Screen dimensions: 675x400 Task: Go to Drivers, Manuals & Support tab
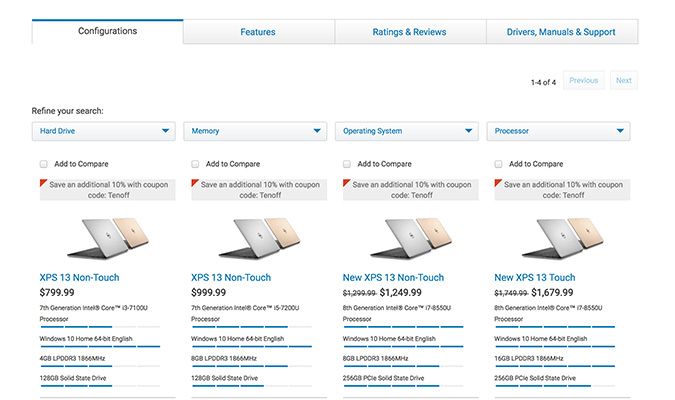[x=561, y=32]
